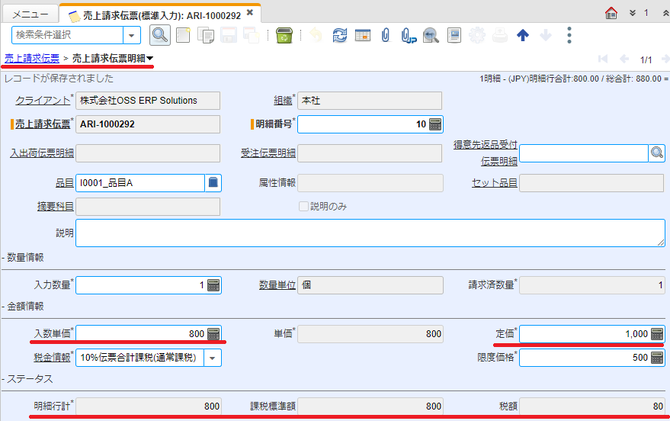This screenshot has width=670, height=421.
Task: Collapse the ステータス section
Action: 28,379
